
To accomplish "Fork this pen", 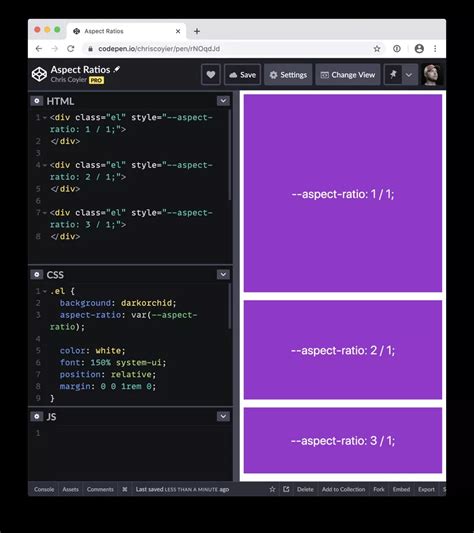I will click(x=379, y=489).
